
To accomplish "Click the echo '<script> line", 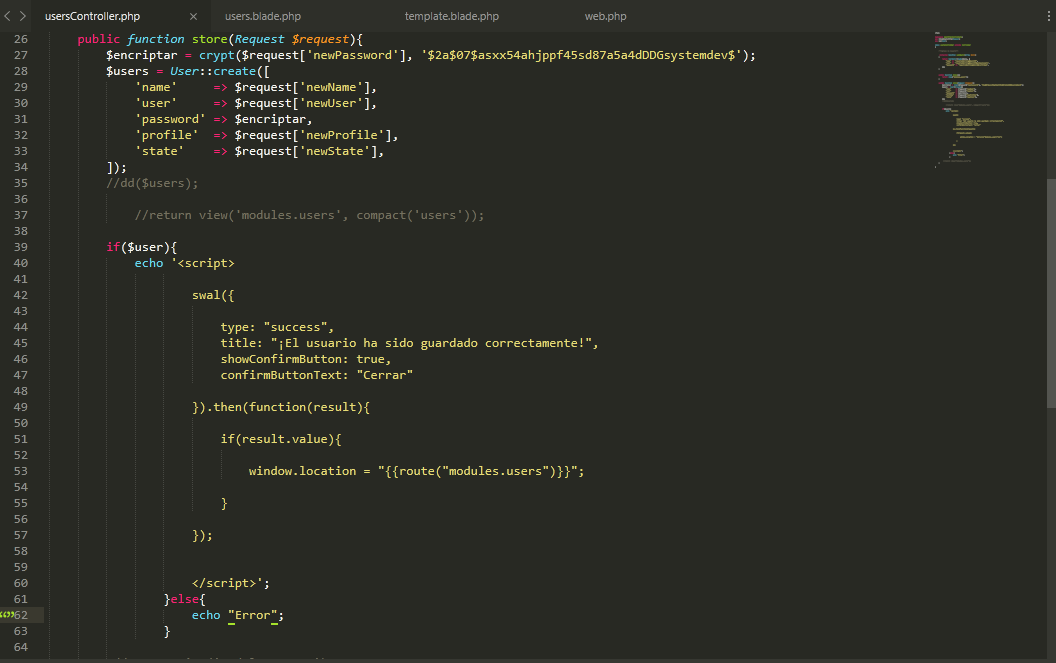I will (185, 263).
